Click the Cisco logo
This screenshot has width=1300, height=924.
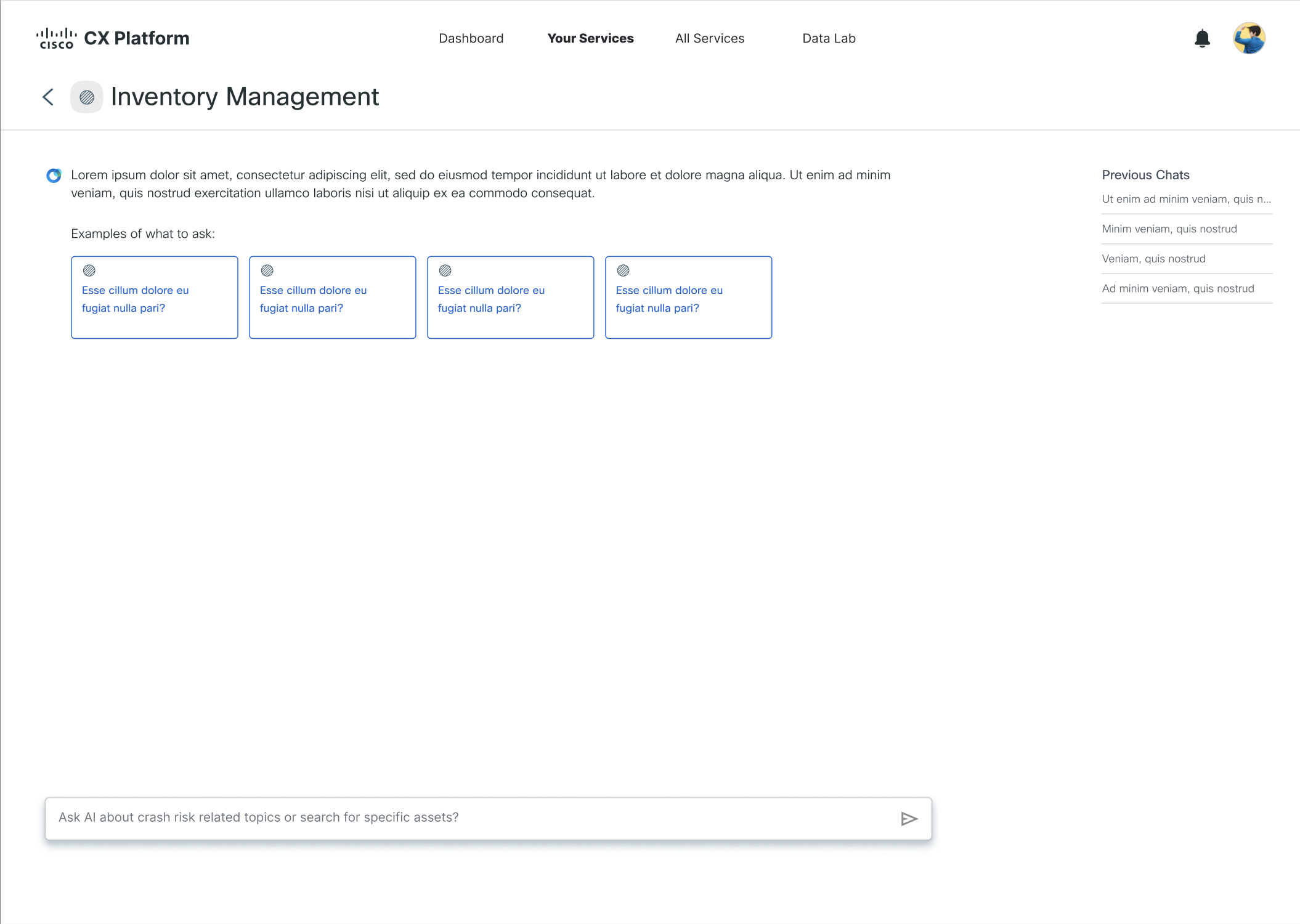56,38
